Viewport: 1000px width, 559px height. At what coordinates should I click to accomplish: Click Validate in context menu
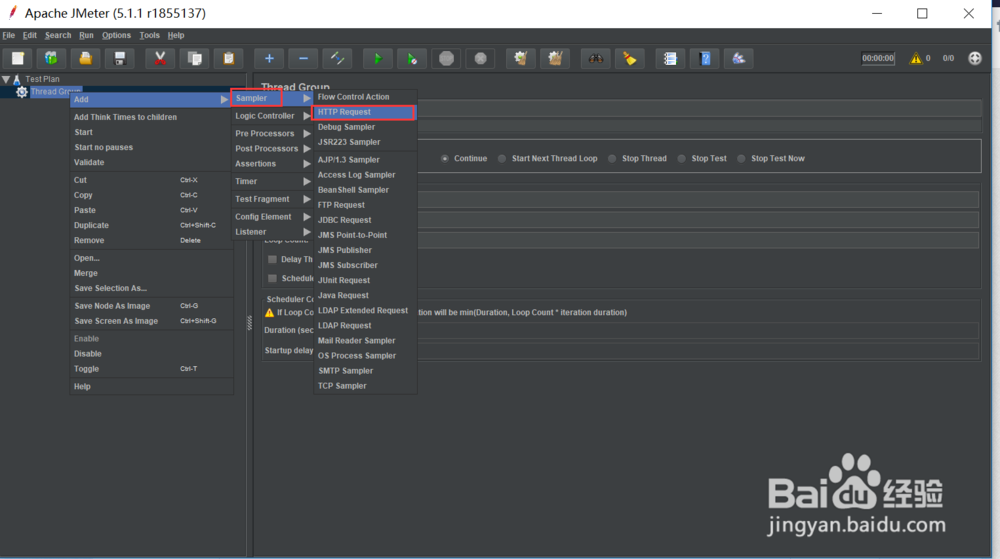150,163
